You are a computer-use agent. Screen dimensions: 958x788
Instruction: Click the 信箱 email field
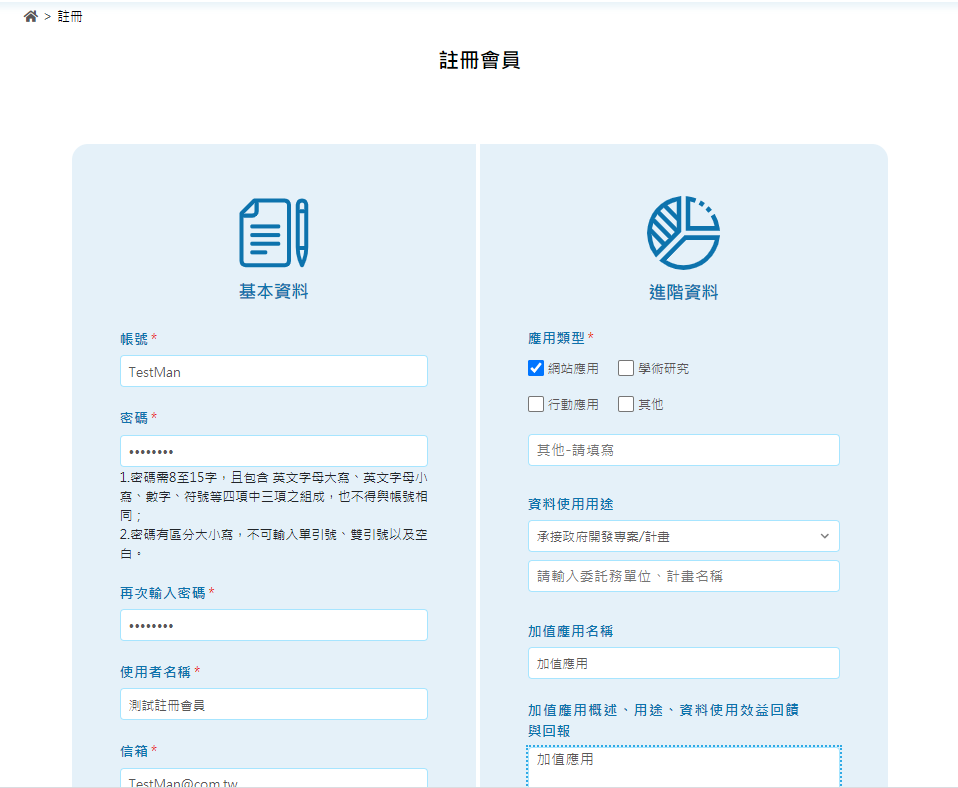point(273,780)
